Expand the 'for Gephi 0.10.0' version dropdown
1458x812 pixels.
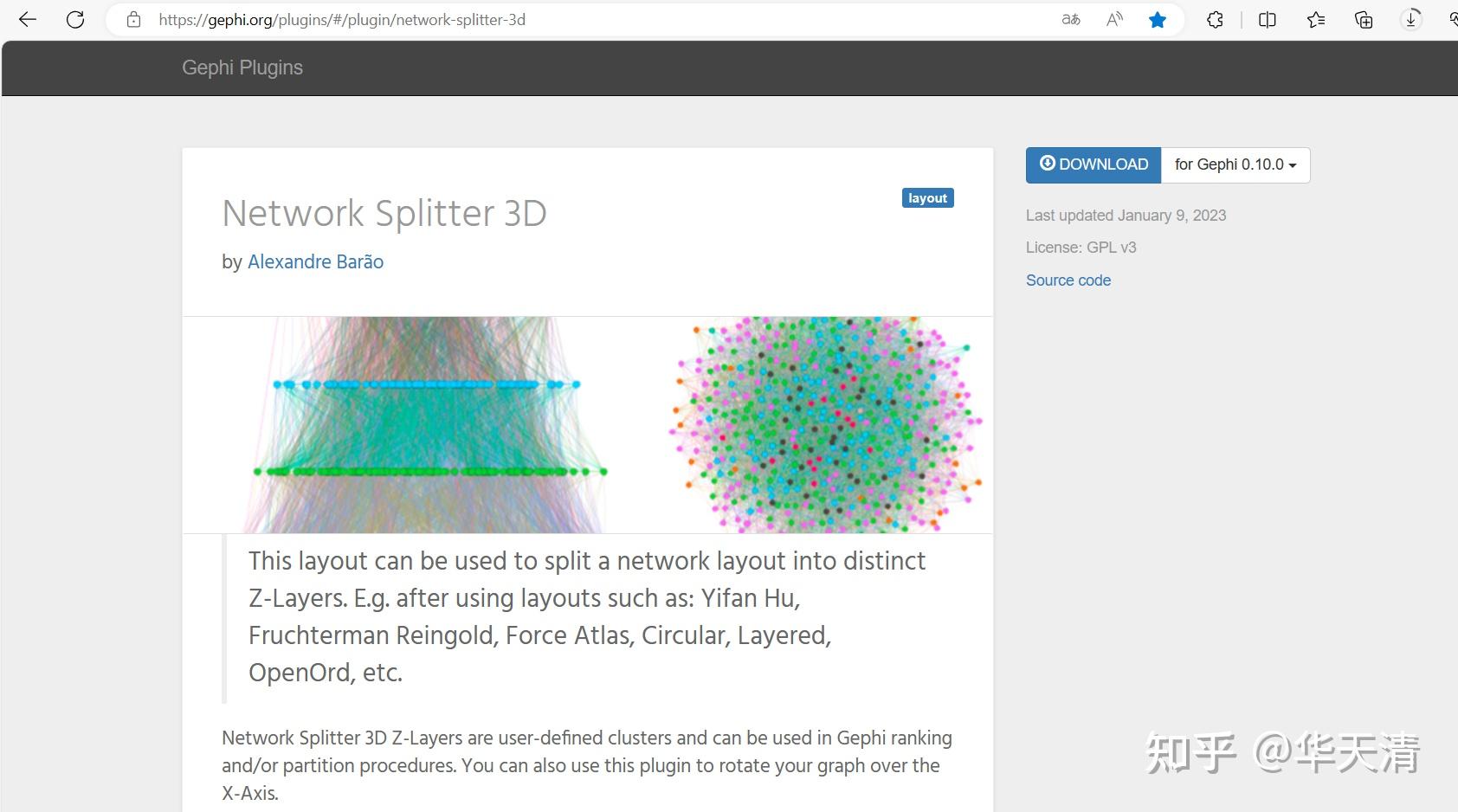(x=1235, y=165)
